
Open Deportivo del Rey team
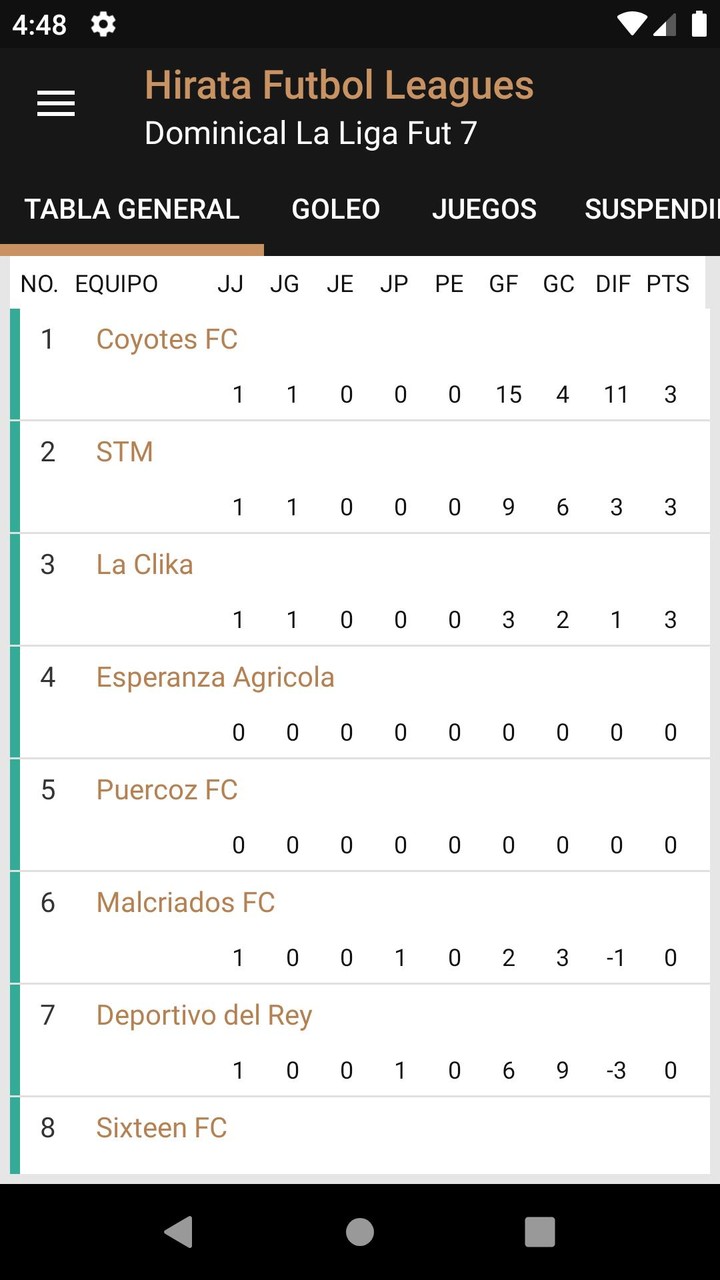(x=204, y=1015)
